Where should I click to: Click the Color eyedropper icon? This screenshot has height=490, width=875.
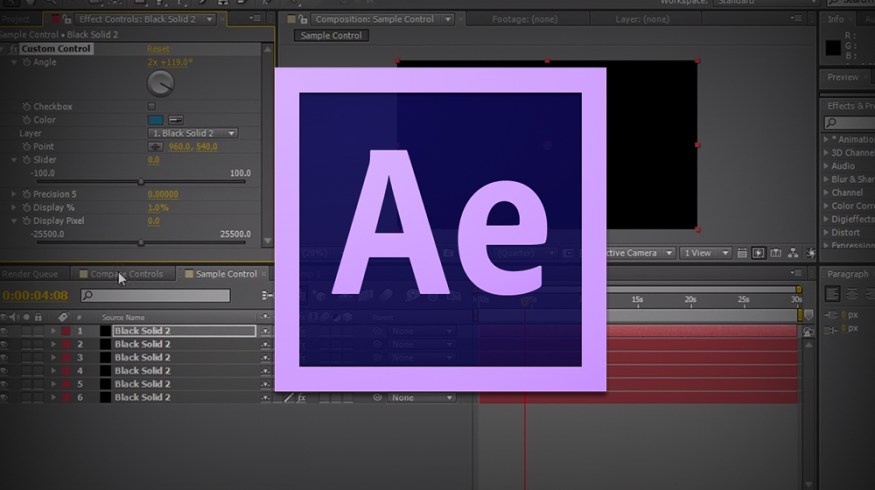coord(174,120)
